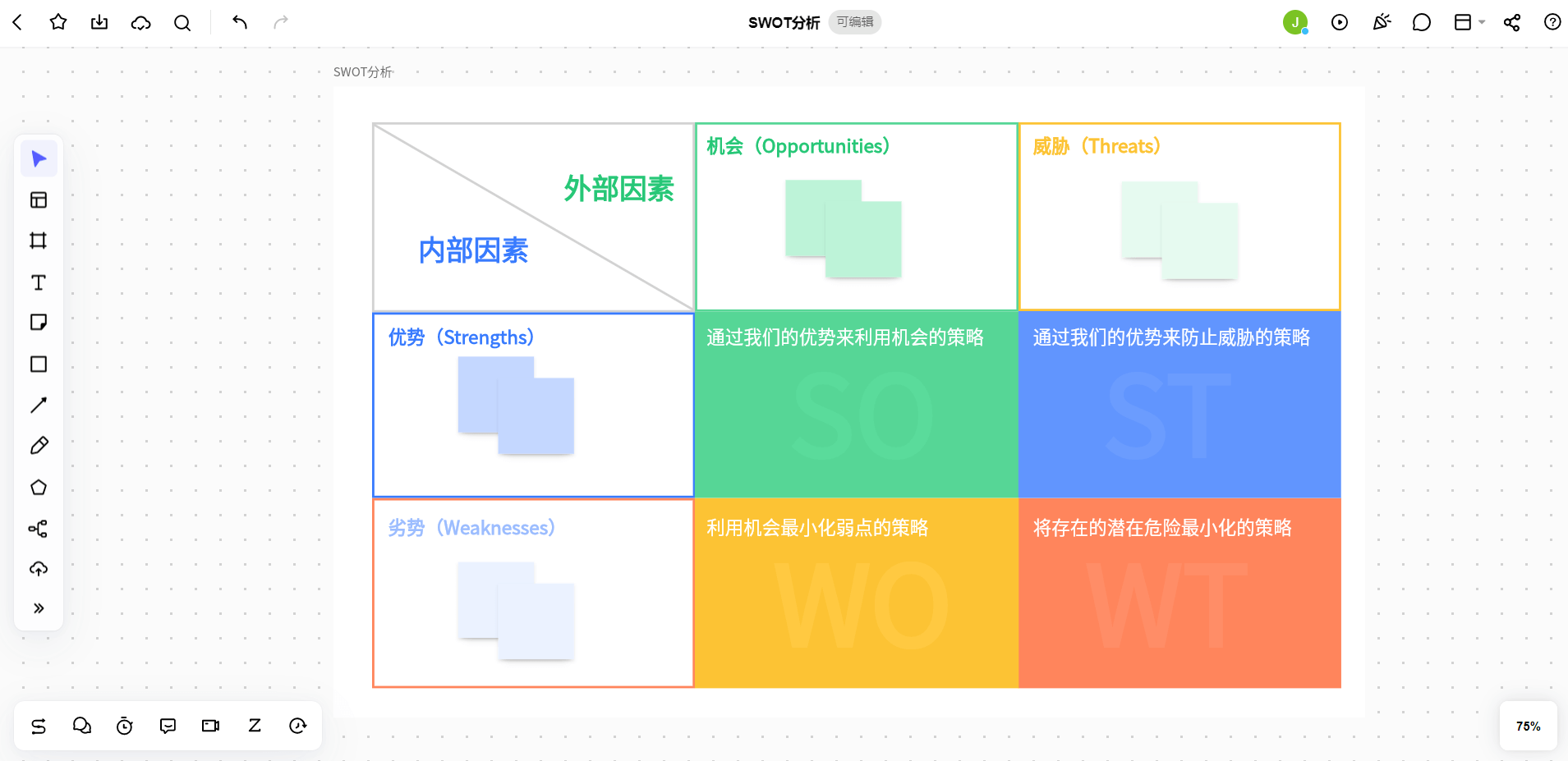Select the rectangle shape tool
This screenshot has width=1568, height=761.
[x=39, y=364]
